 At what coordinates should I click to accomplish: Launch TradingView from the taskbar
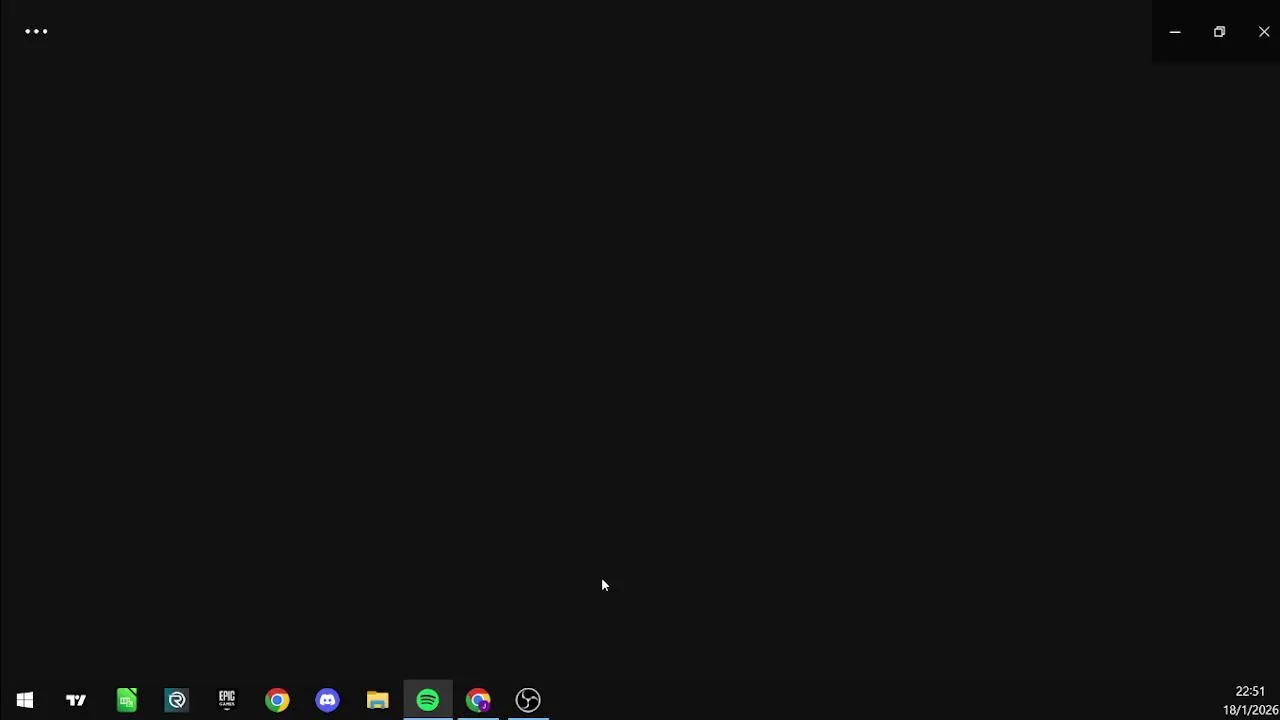[x=76, y=700]
